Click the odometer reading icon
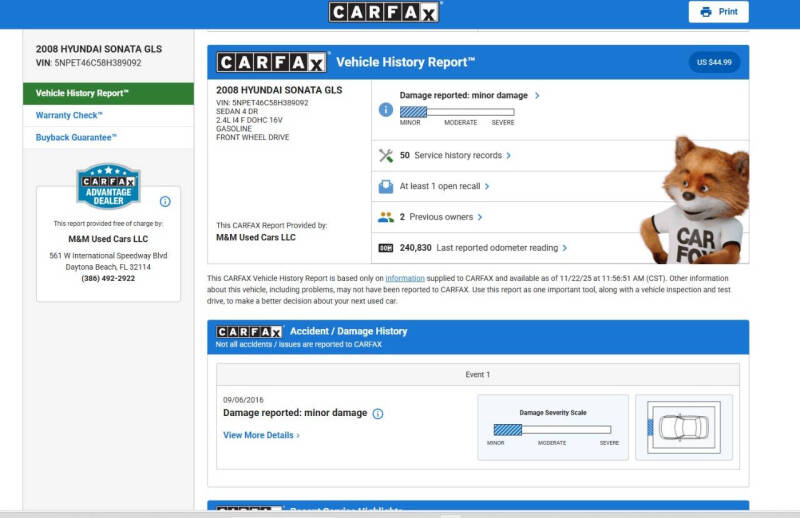 [x=386, y=248]
